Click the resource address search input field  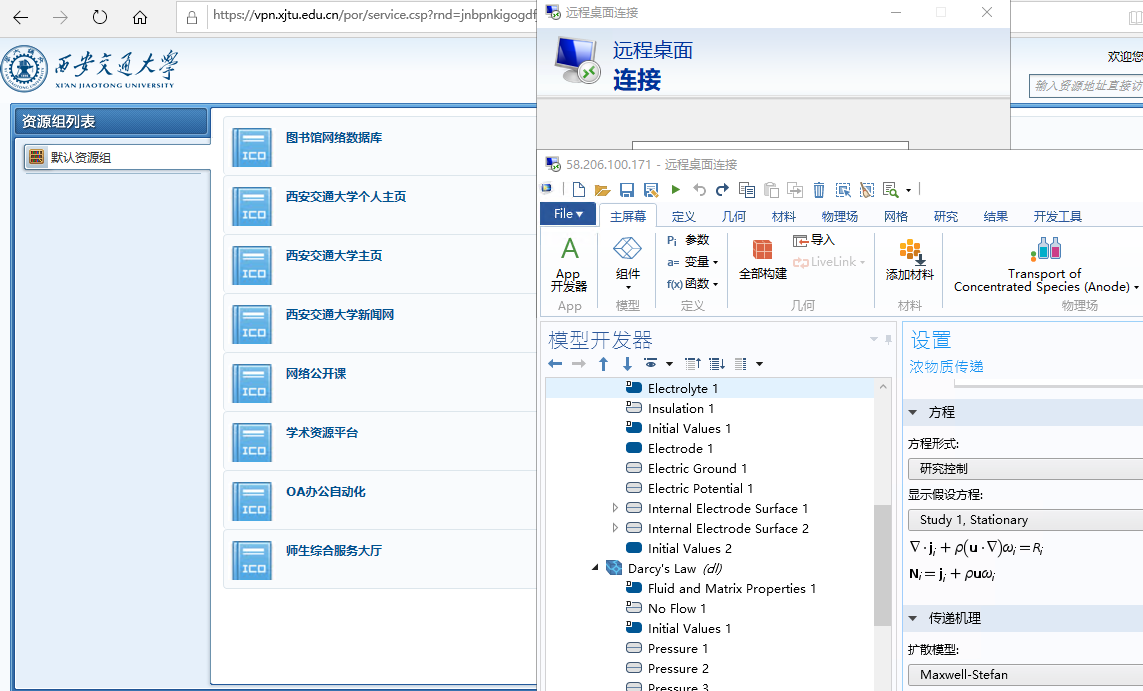[x=1086, y=86]
